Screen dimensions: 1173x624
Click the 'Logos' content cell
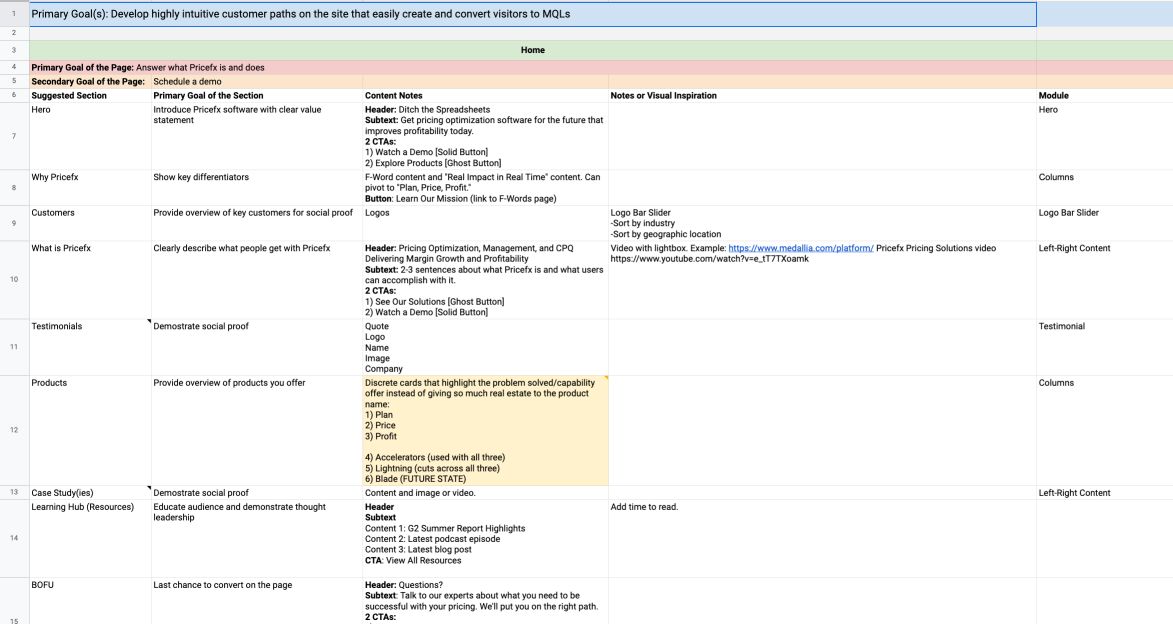pyautogui.click(x=486, y=223)
